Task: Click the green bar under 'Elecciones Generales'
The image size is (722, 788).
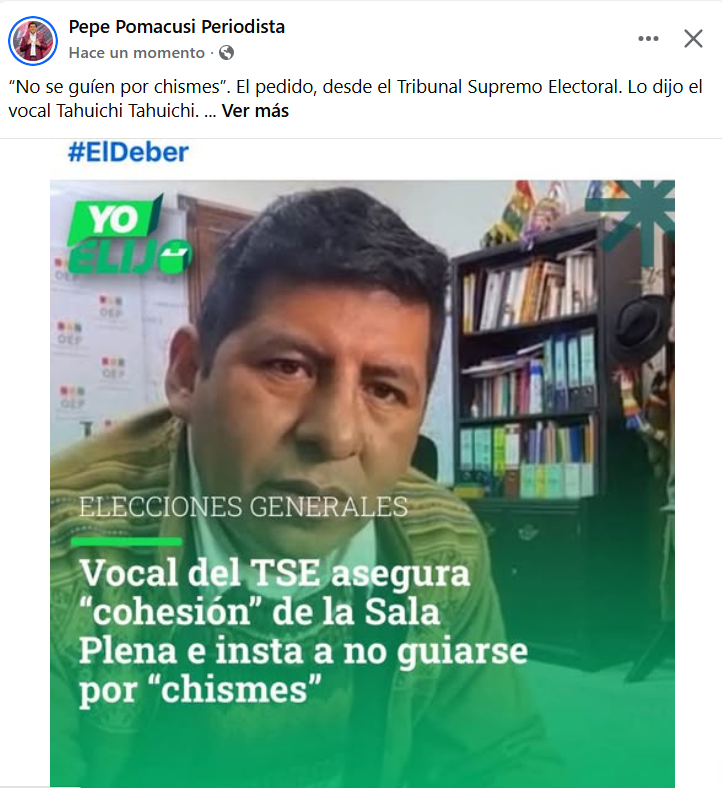Action: (127, 542)
